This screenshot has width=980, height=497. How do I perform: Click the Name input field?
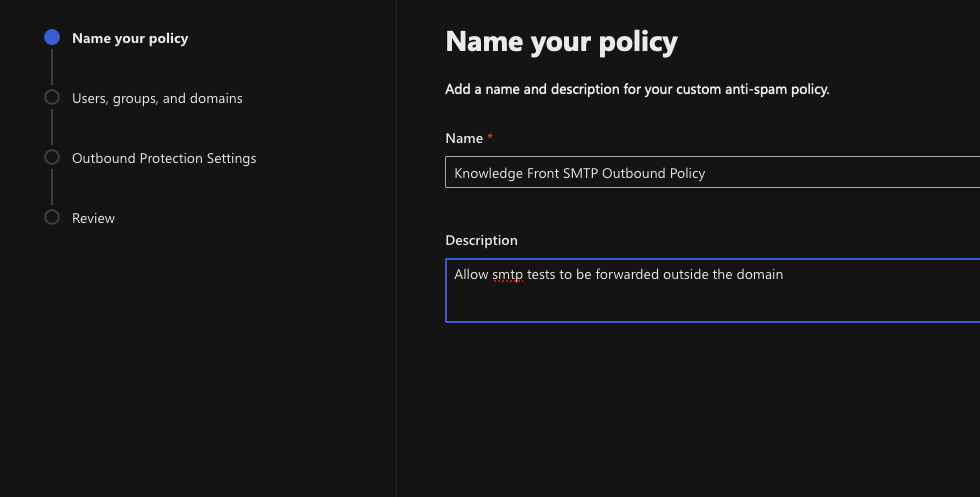coord(712,172)
